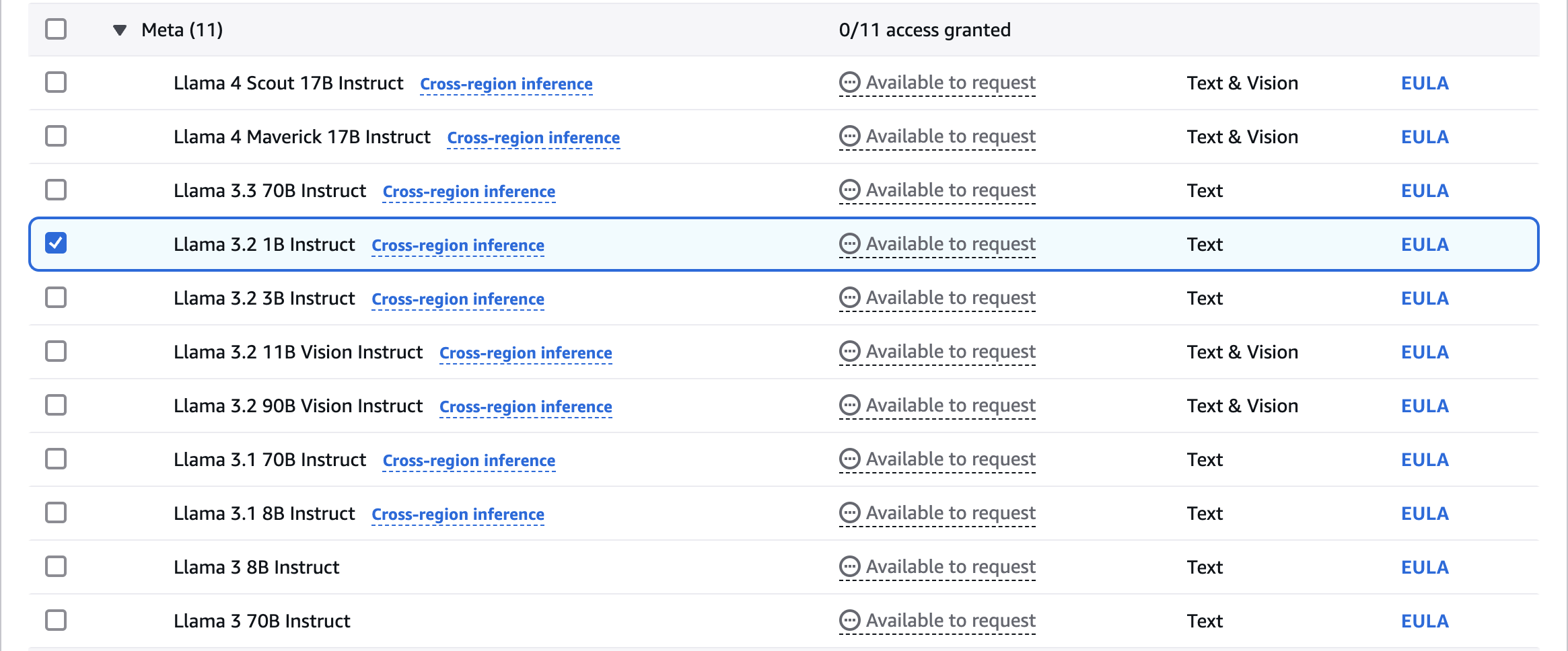The image size is (1568, 651).
Task: Check Llama 3 70B Instruct
Action: pyautogui.click(x=56, y=620)
